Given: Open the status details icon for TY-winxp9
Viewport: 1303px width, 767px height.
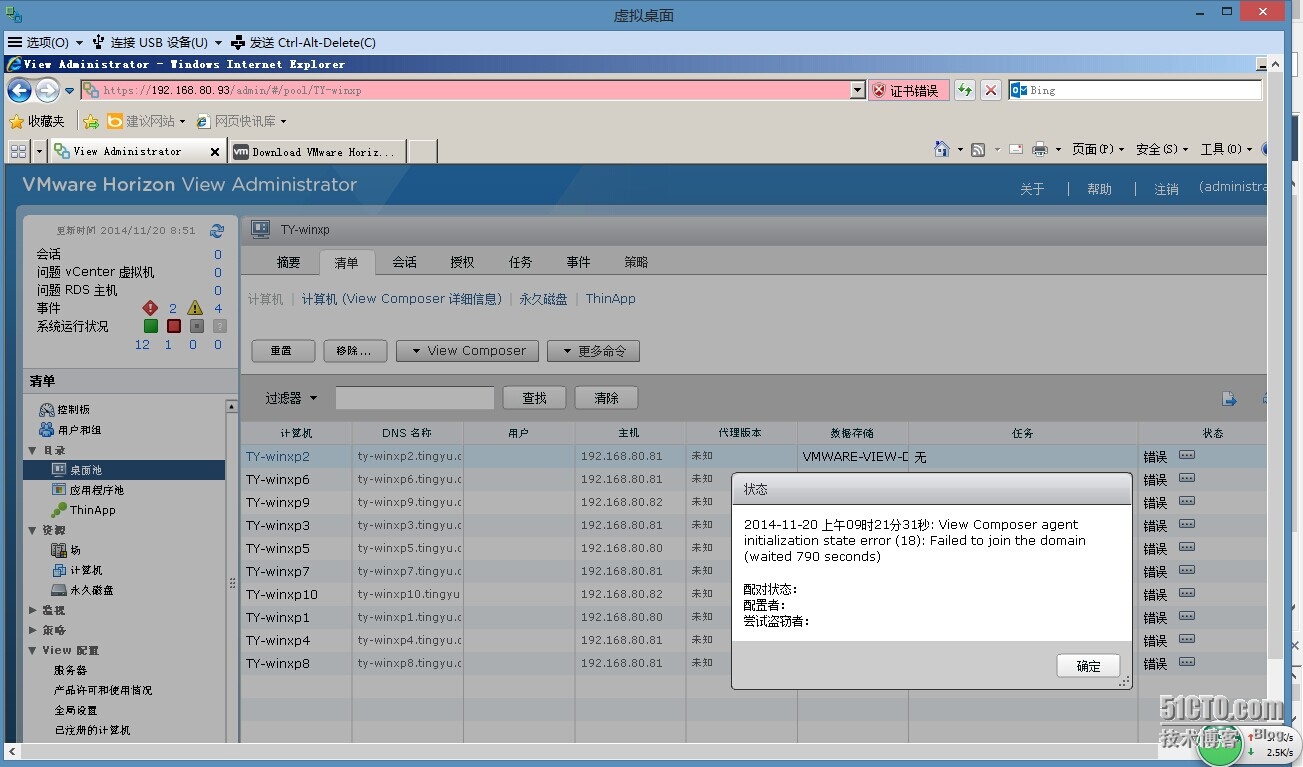Looking at the screenshot, I should (x=1187, y=501).
